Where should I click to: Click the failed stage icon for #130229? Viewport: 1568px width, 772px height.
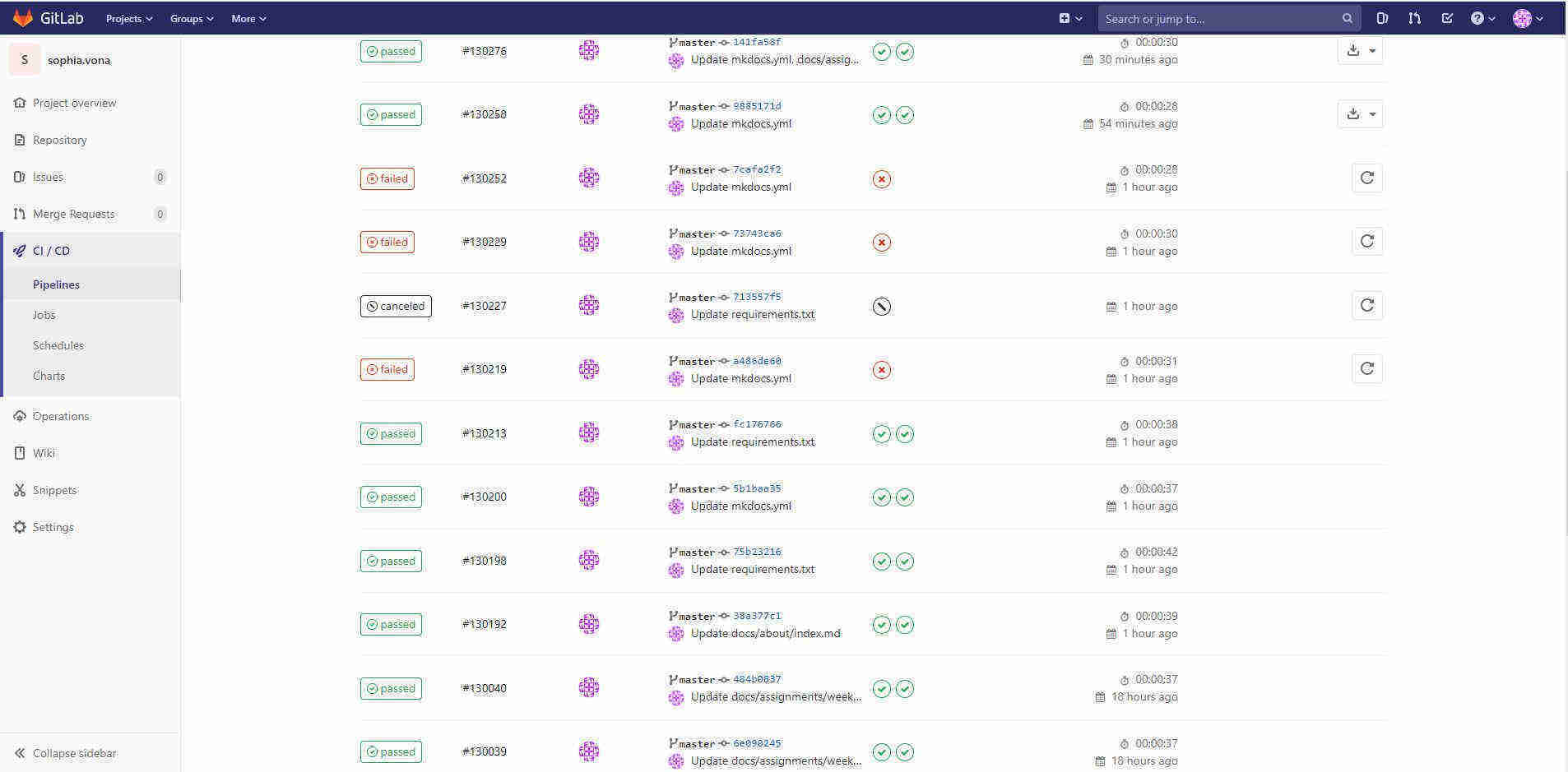point(882,243)
